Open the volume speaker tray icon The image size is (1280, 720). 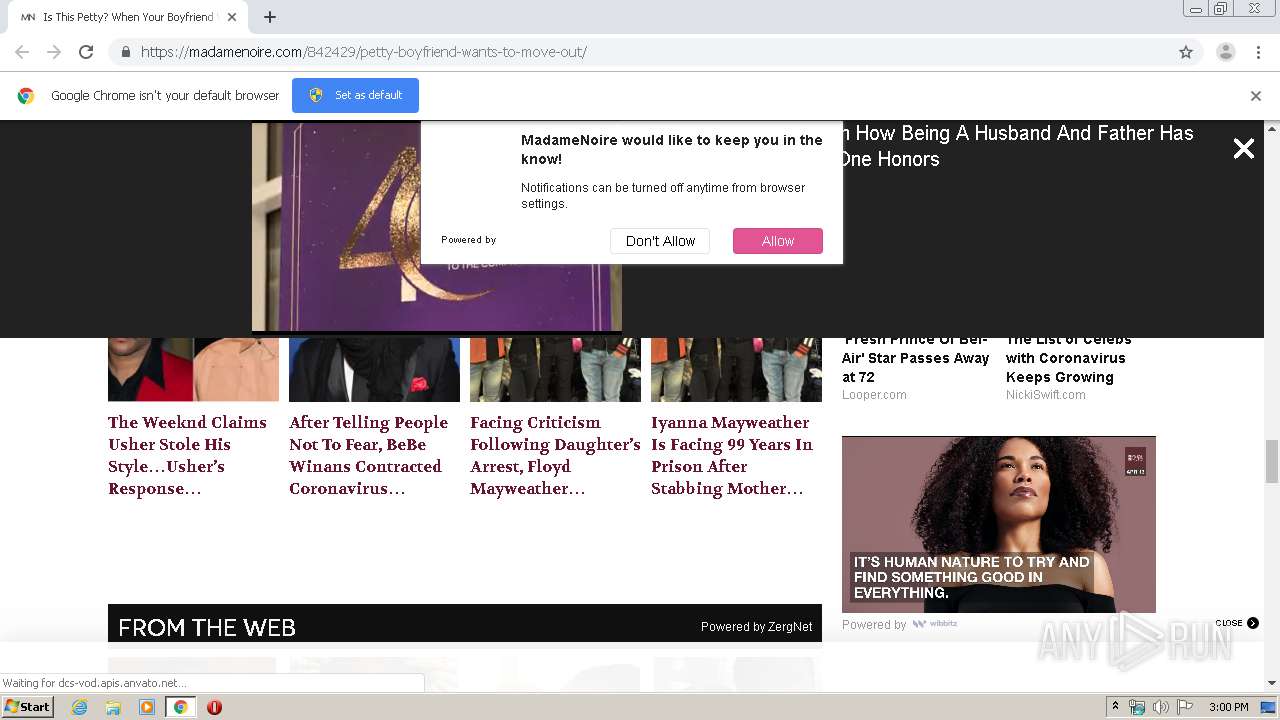[1160, 707]
